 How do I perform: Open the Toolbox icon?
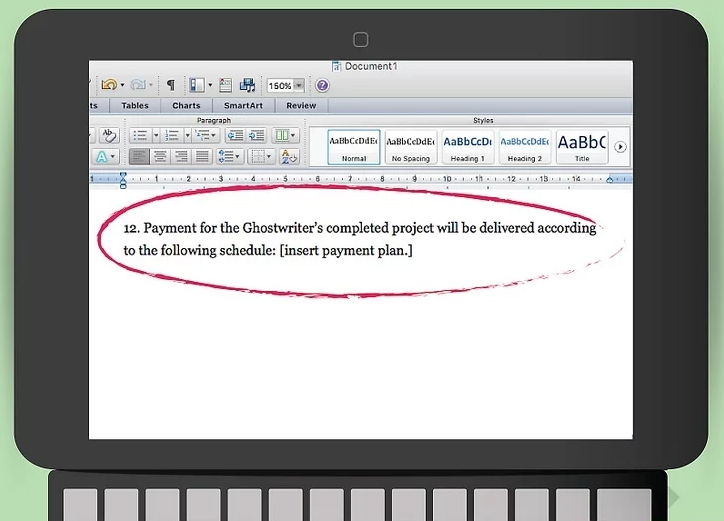tap(226, 85)
